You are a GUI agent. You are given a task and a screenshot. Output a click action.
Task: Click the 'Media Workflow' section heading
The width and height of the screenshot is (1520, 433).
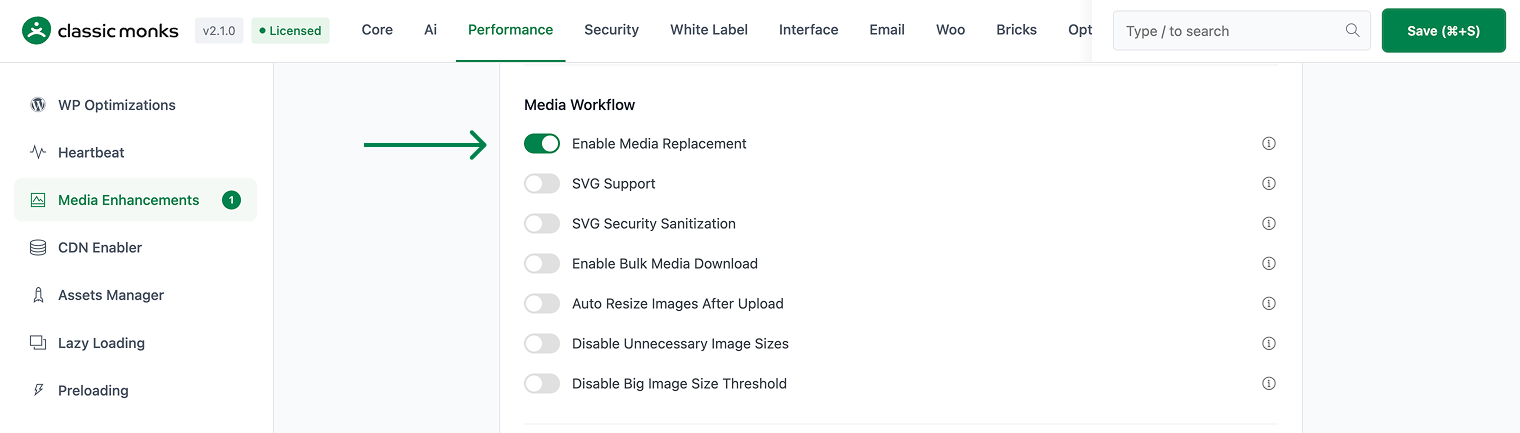580,104
